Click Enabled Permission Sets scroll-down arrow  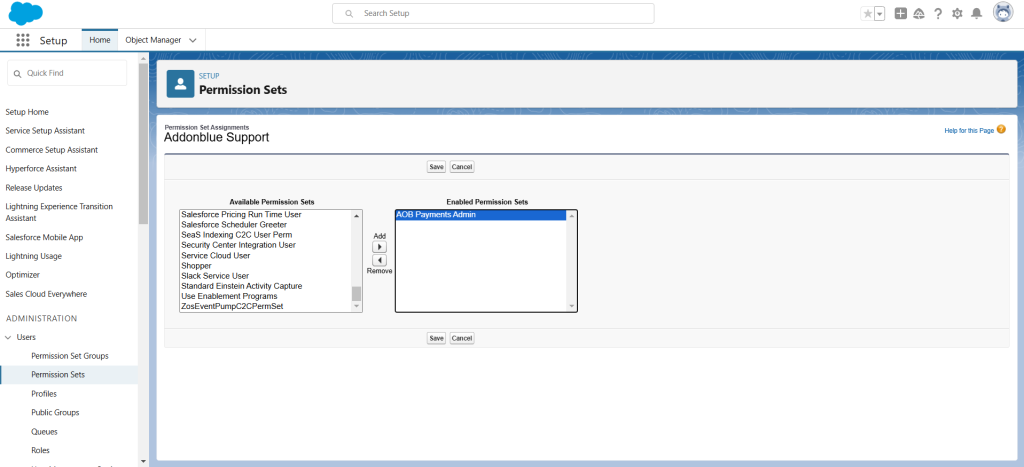click(x=572, y=306)
